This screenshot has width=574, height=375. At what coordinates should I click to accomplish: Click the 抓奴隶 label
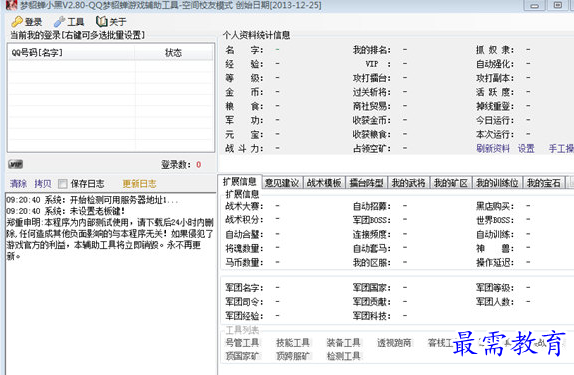(x=495, y=50)
